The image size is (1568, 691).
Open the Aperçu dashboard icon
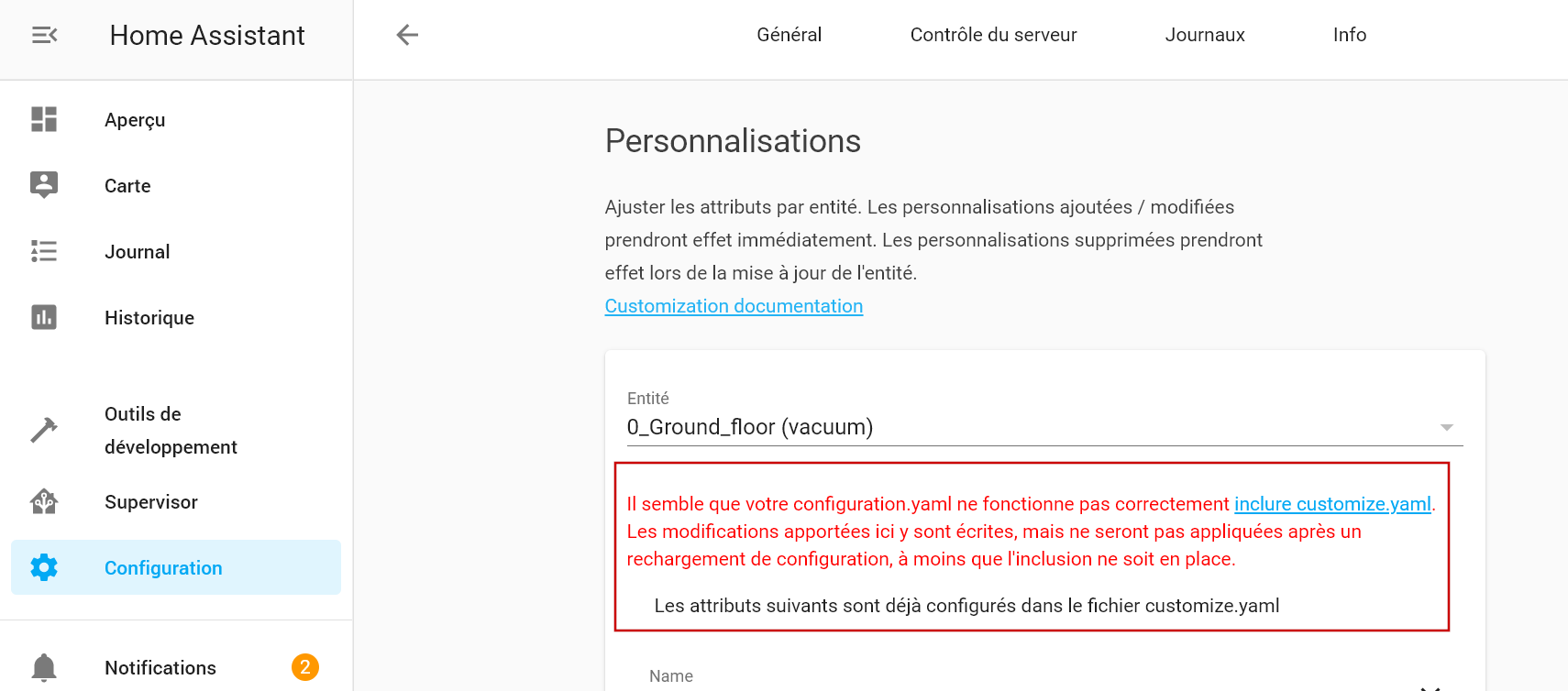pos(44,119)
